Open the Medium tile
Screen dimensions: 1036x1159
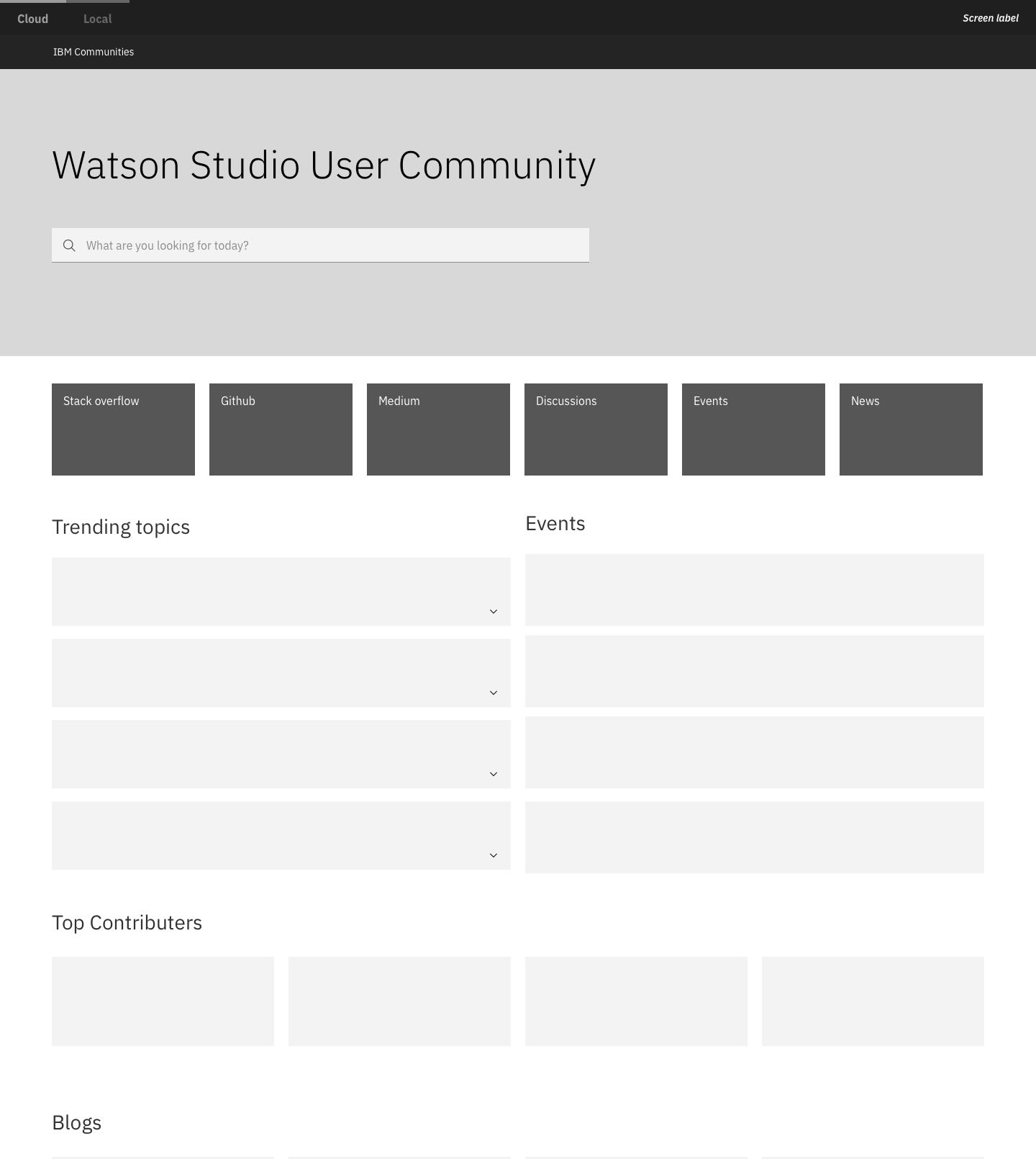click(438, 429)
